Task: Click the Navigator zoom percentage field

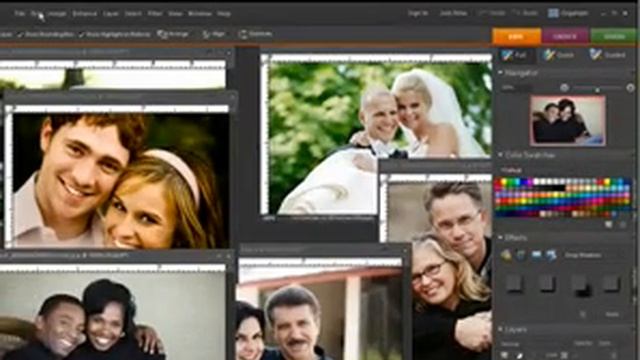Action: (517, 87)
